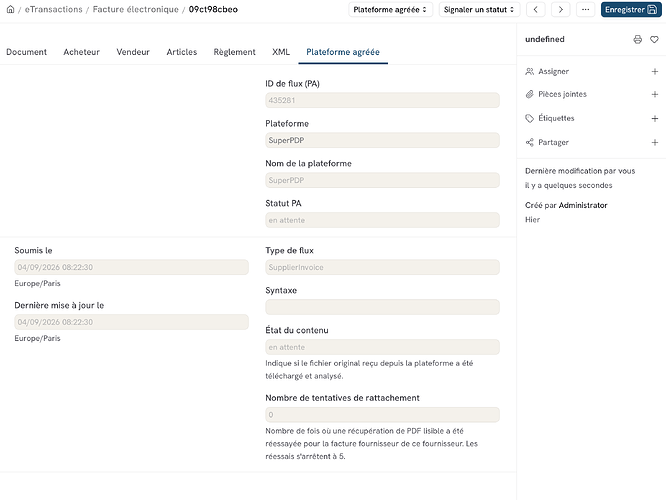Click the Dernière mise à jour le field
666x500 pixels.
(131, 322)
